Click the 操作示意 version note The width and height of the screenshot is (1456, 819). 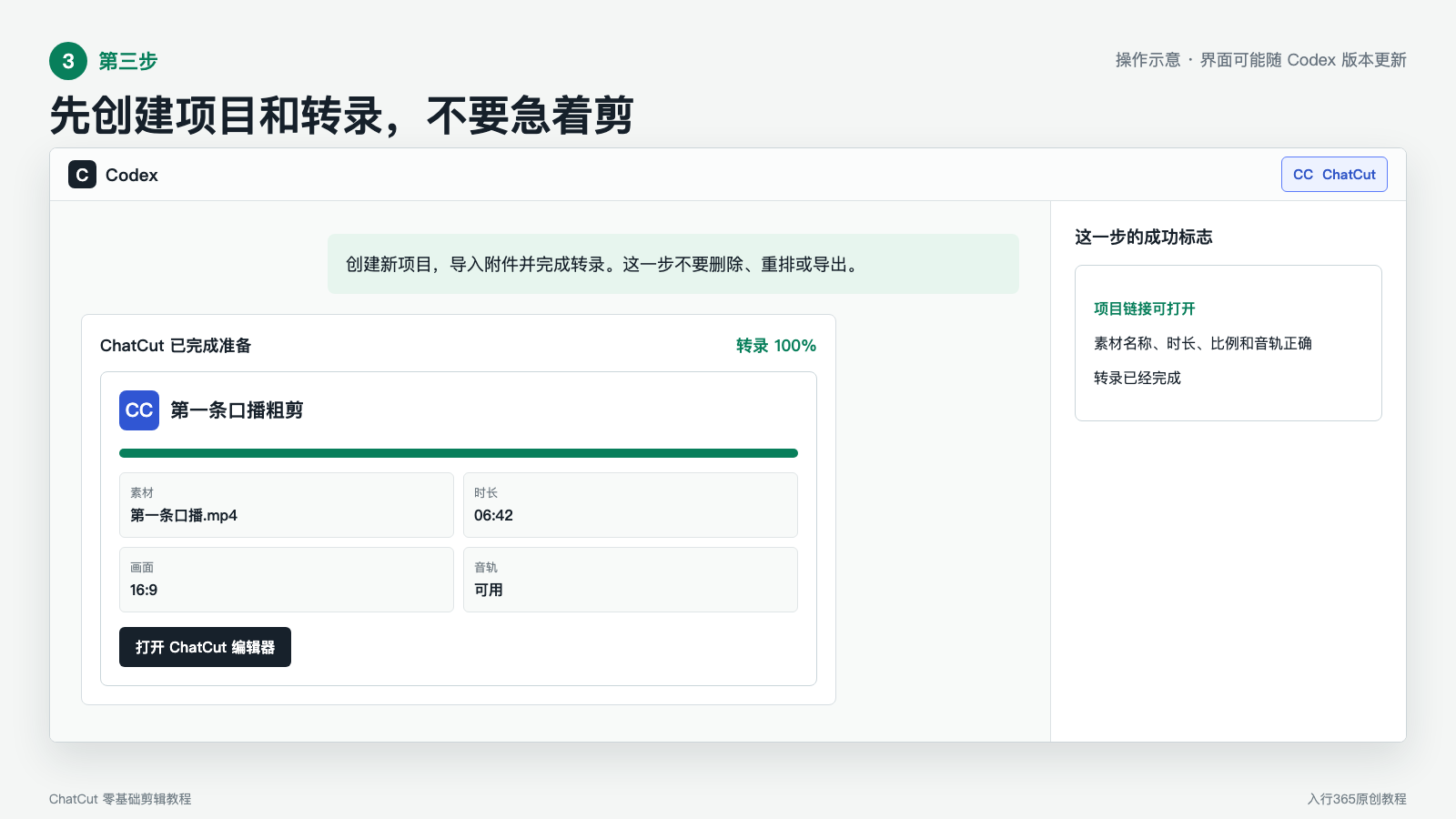pyautogui.click(x=1261, y=60)
